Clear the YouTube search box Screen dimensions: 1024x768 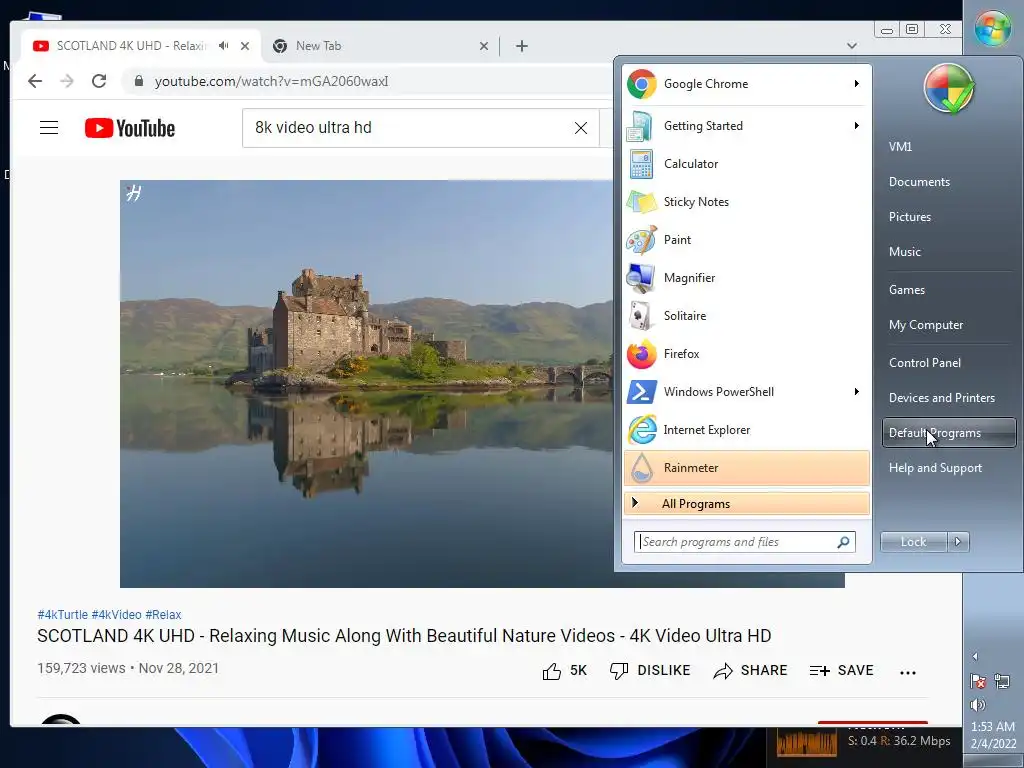click(x=581, y=128)
